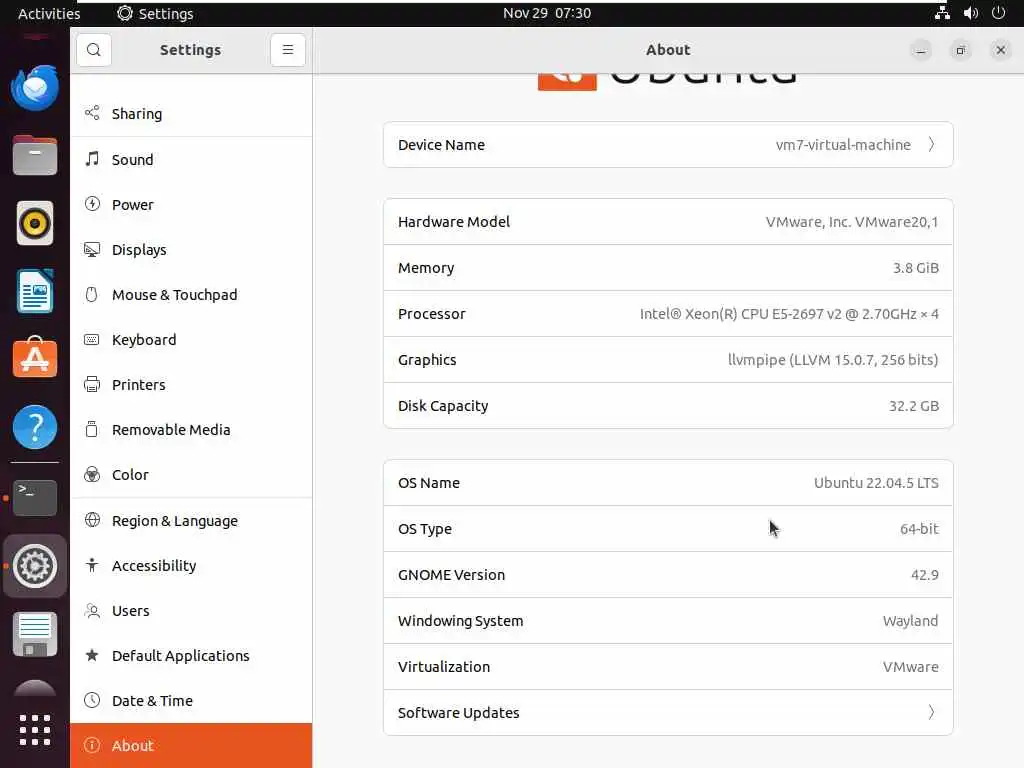This screenshot has width=1024, height=768.
Task: Open Ubuntu Software from the dock
Action: (35, 358)
